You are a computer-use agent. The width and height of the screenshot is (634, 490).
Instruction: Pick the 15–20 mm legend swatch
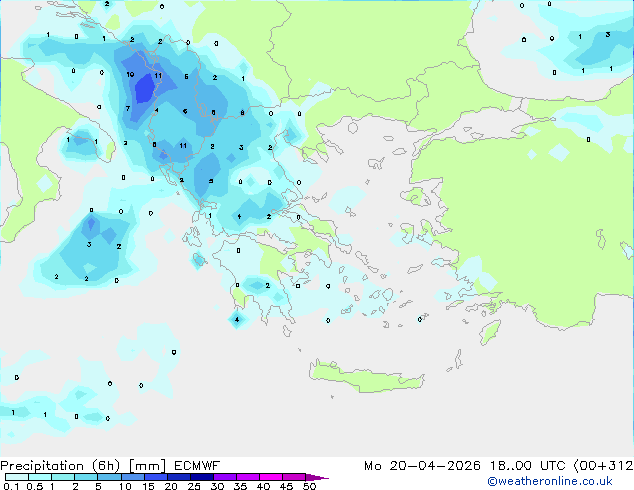[155, 477]
